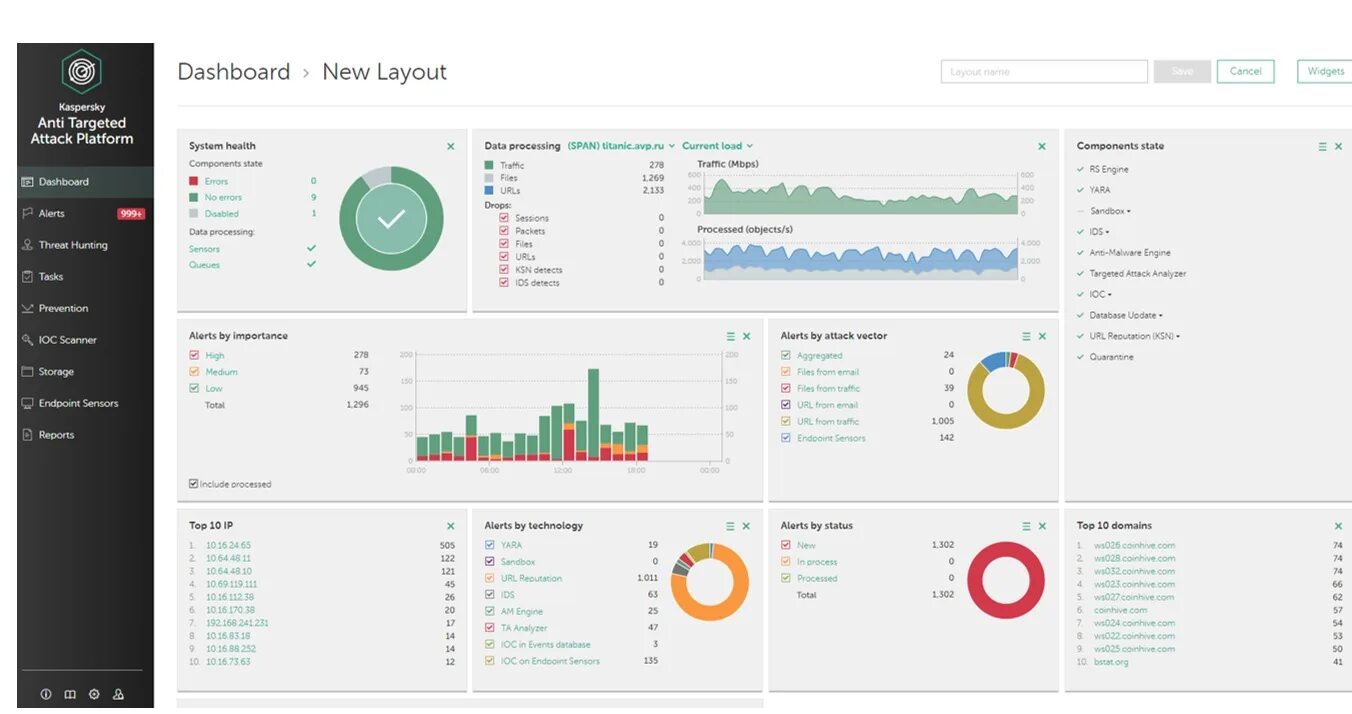This screenshot has width=1352, height=714.
Task: Open domain ws026.coinhive.com
Action: click(x=1134, y=545)
